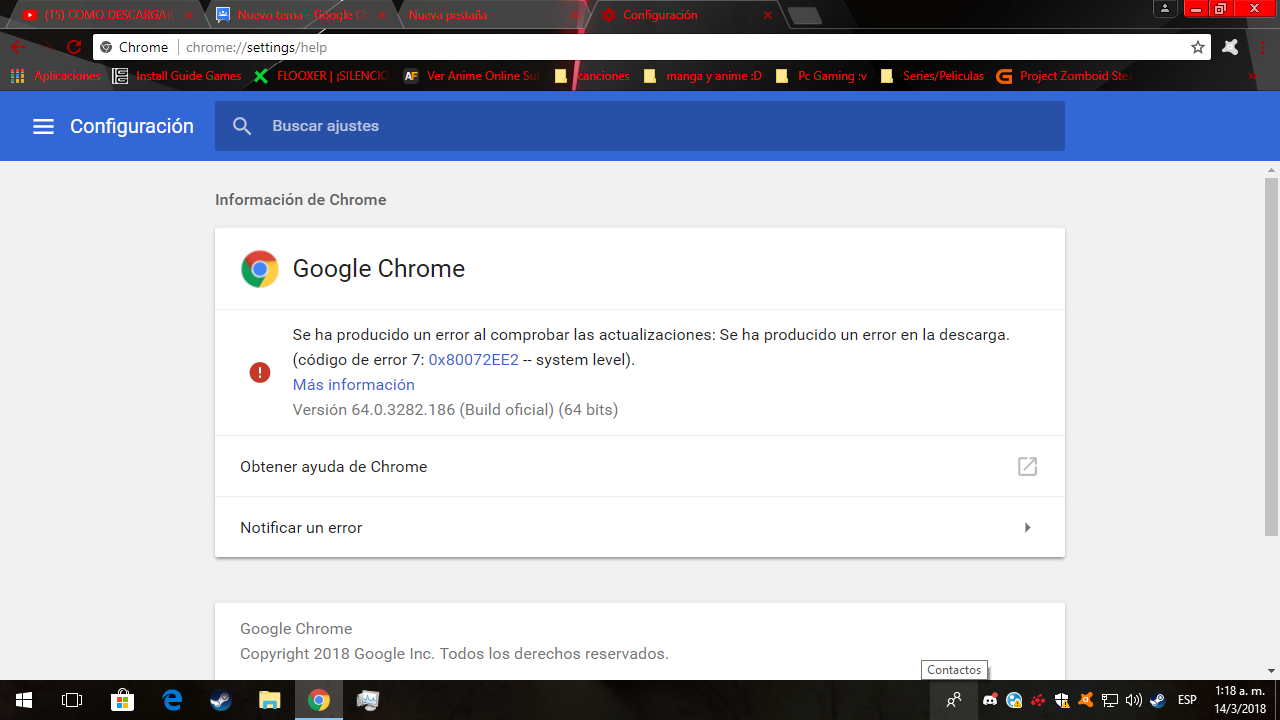The height and width of the screenshot is (720, 1280).
Task: Open the Ver Anime Online bookmark
Action: (471, 76)
